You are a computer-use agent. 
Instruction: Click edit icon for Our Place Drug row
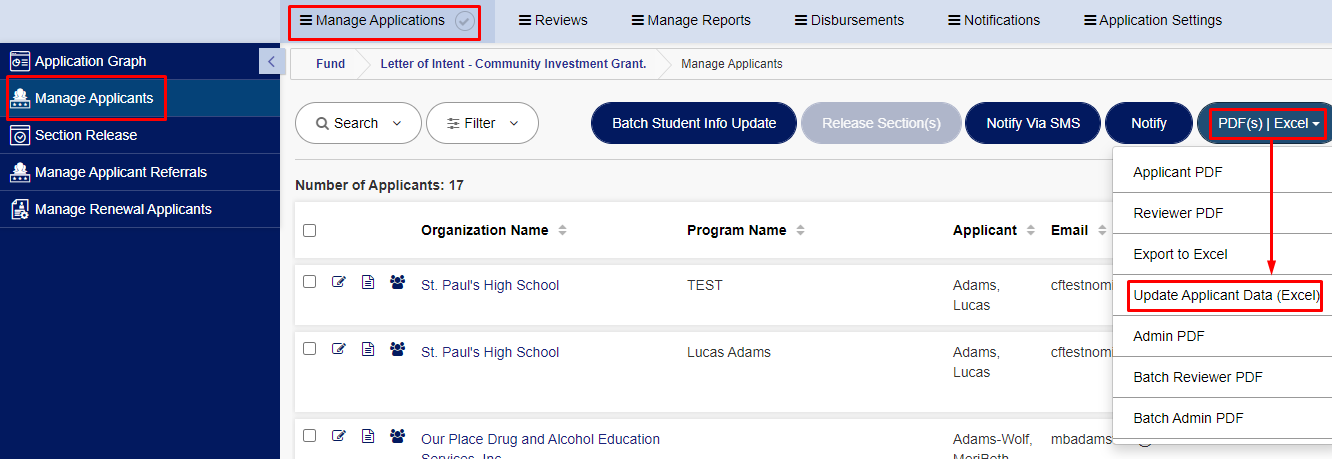click(338, 436)
